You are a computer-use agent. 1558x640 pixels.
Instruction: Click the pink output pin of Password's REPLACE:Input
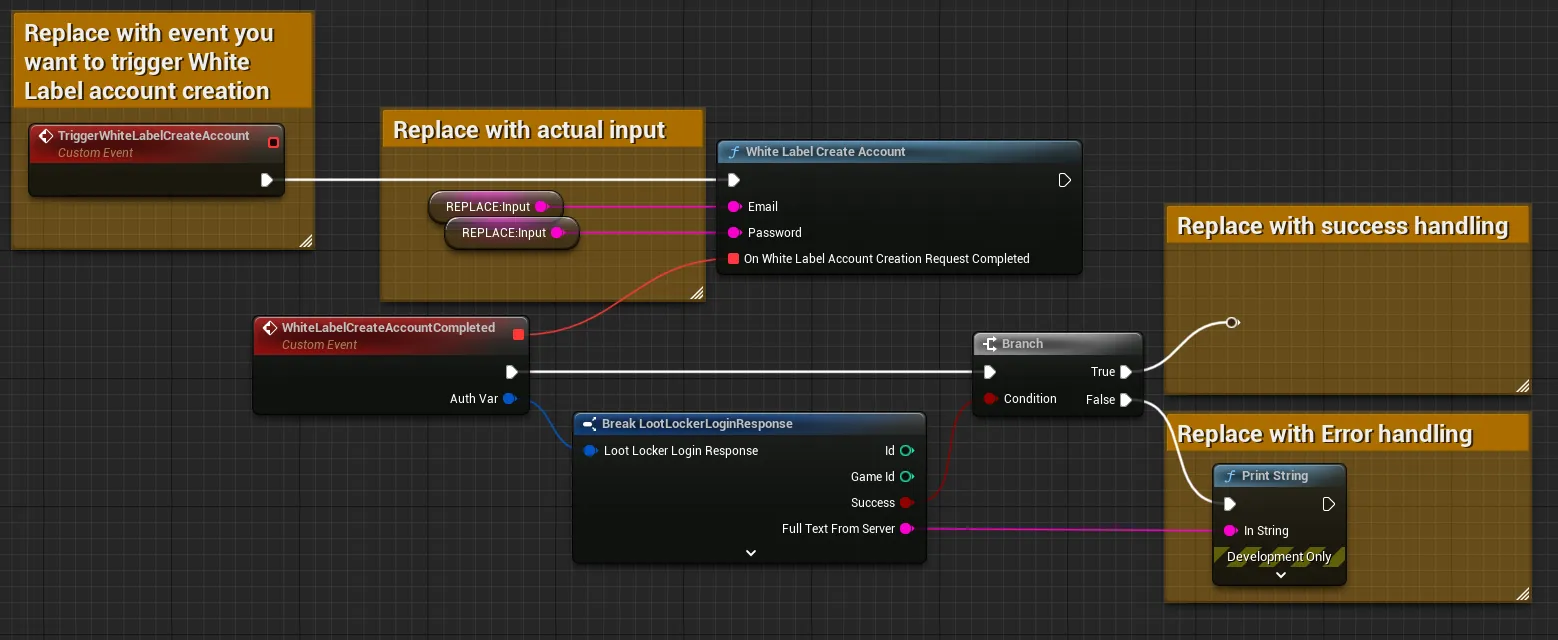557,233
